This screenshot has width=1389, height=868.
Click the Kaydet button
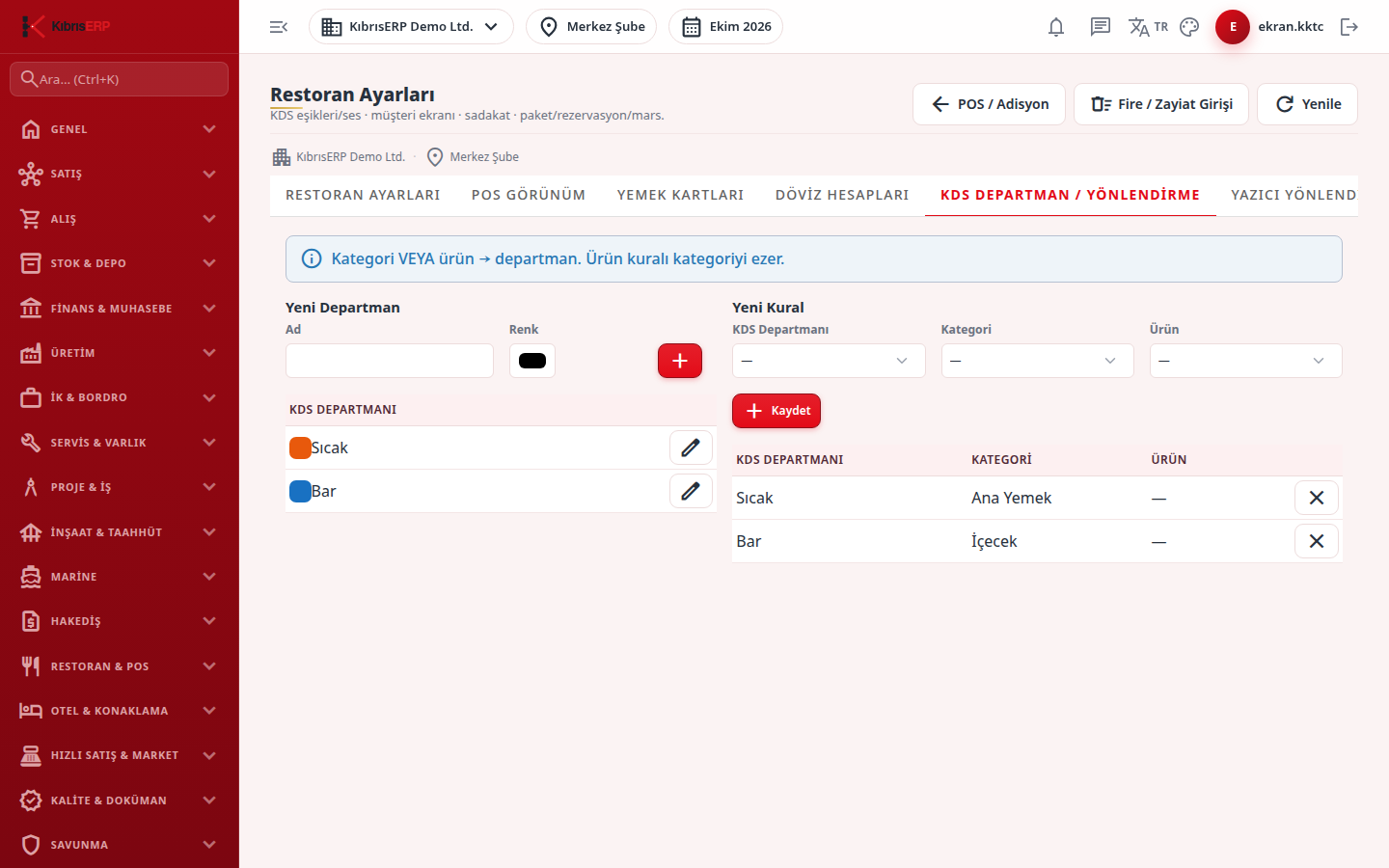click(x=776, y=411)
